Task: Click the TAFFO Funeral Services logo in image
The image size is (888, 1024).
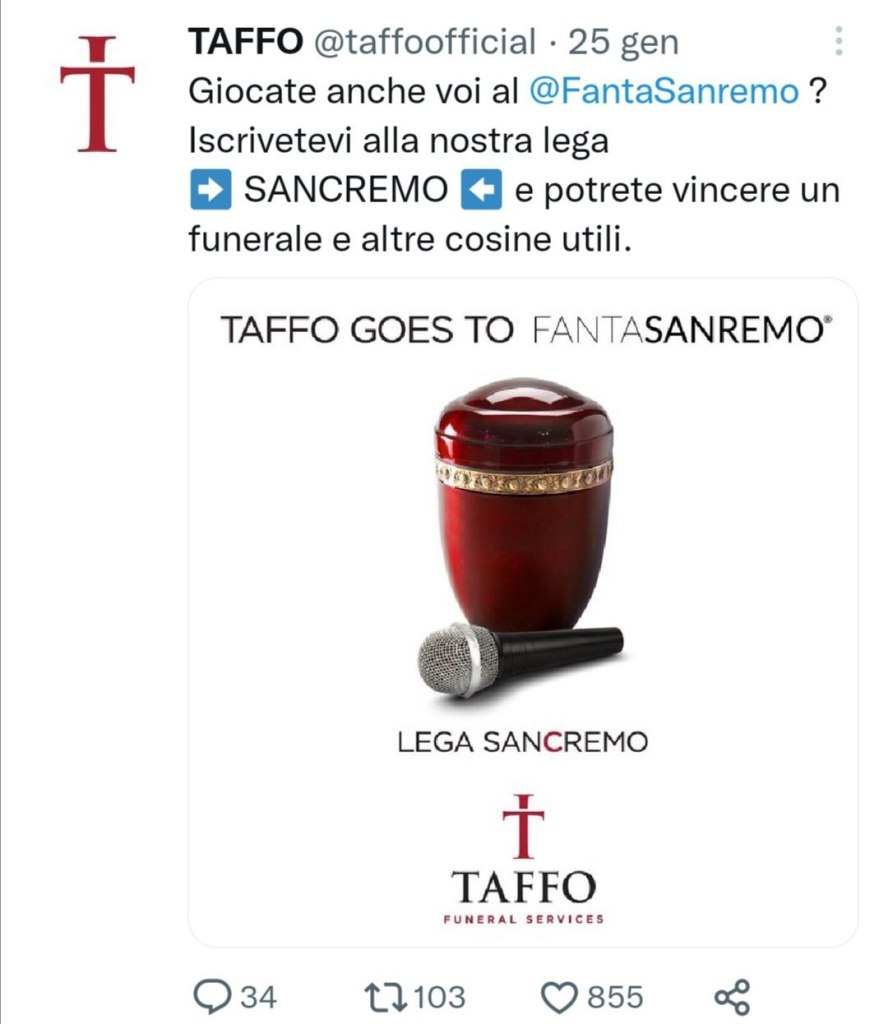Action: point(523,859)
